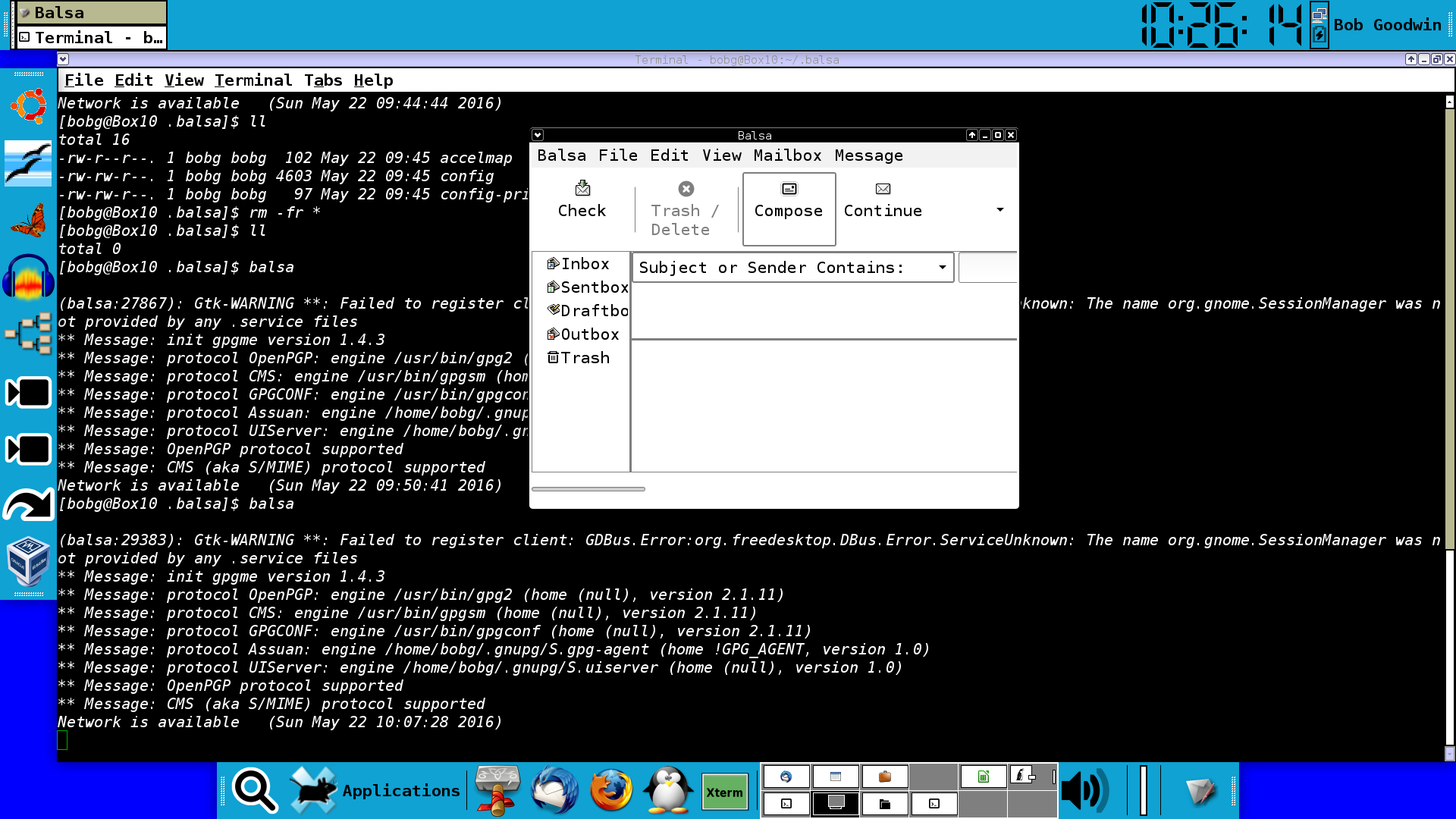Open the Terminal window's View menu
Screen dimensions: 1456x819
point(184,80)
